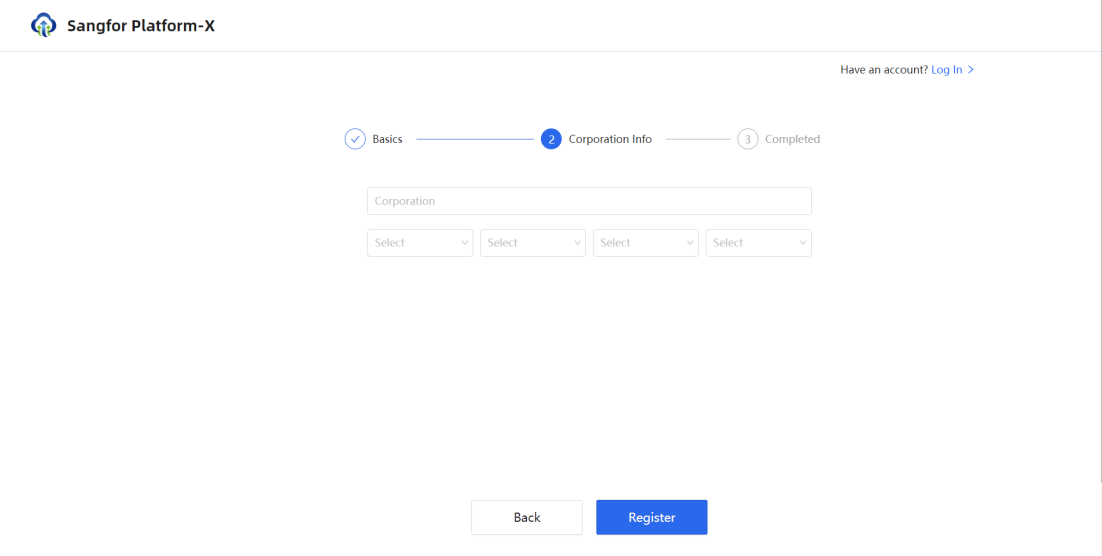
Task: Select the Completed step label
Action: 793,139
